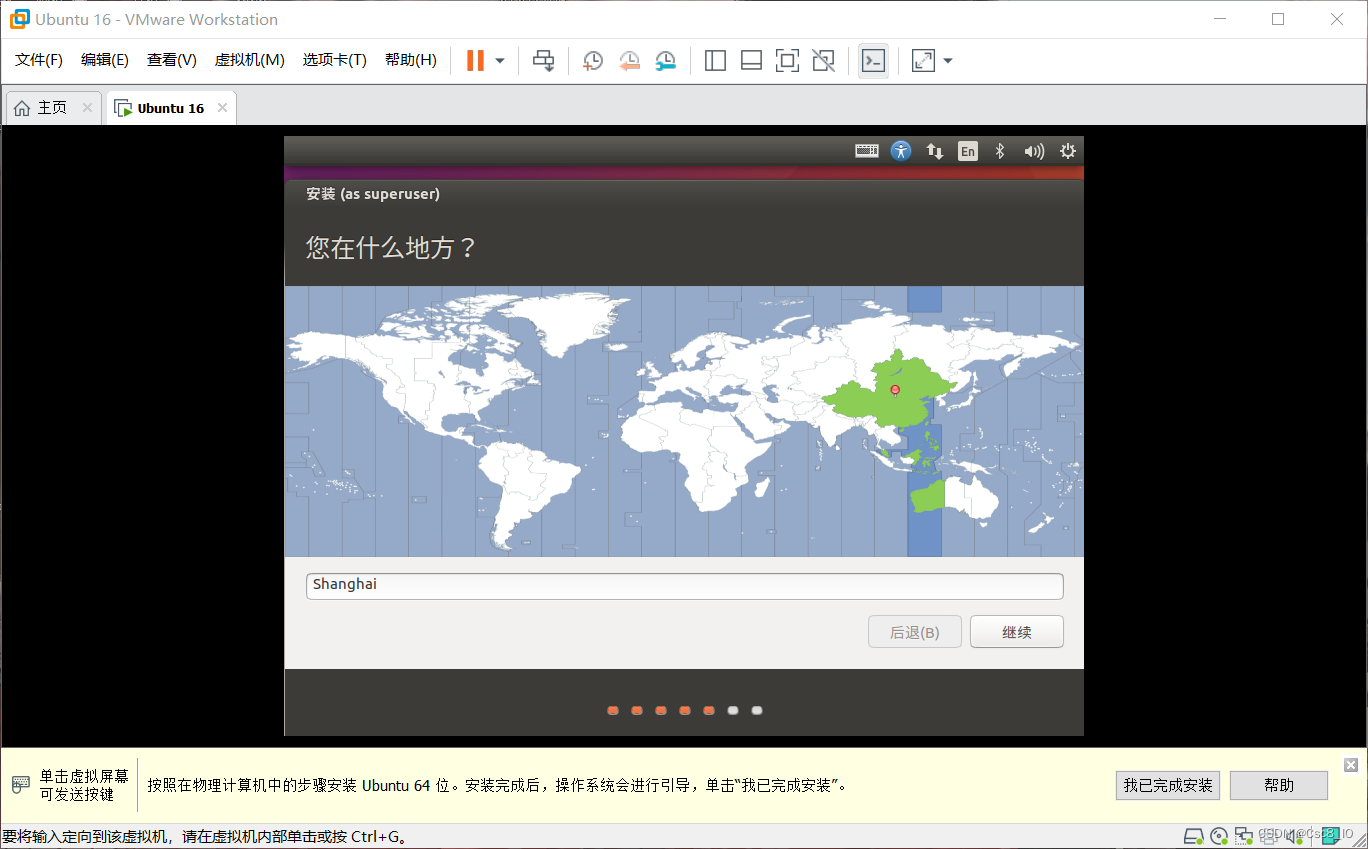
Task: Enter full screen mode icon
Action: pos(787,61)
